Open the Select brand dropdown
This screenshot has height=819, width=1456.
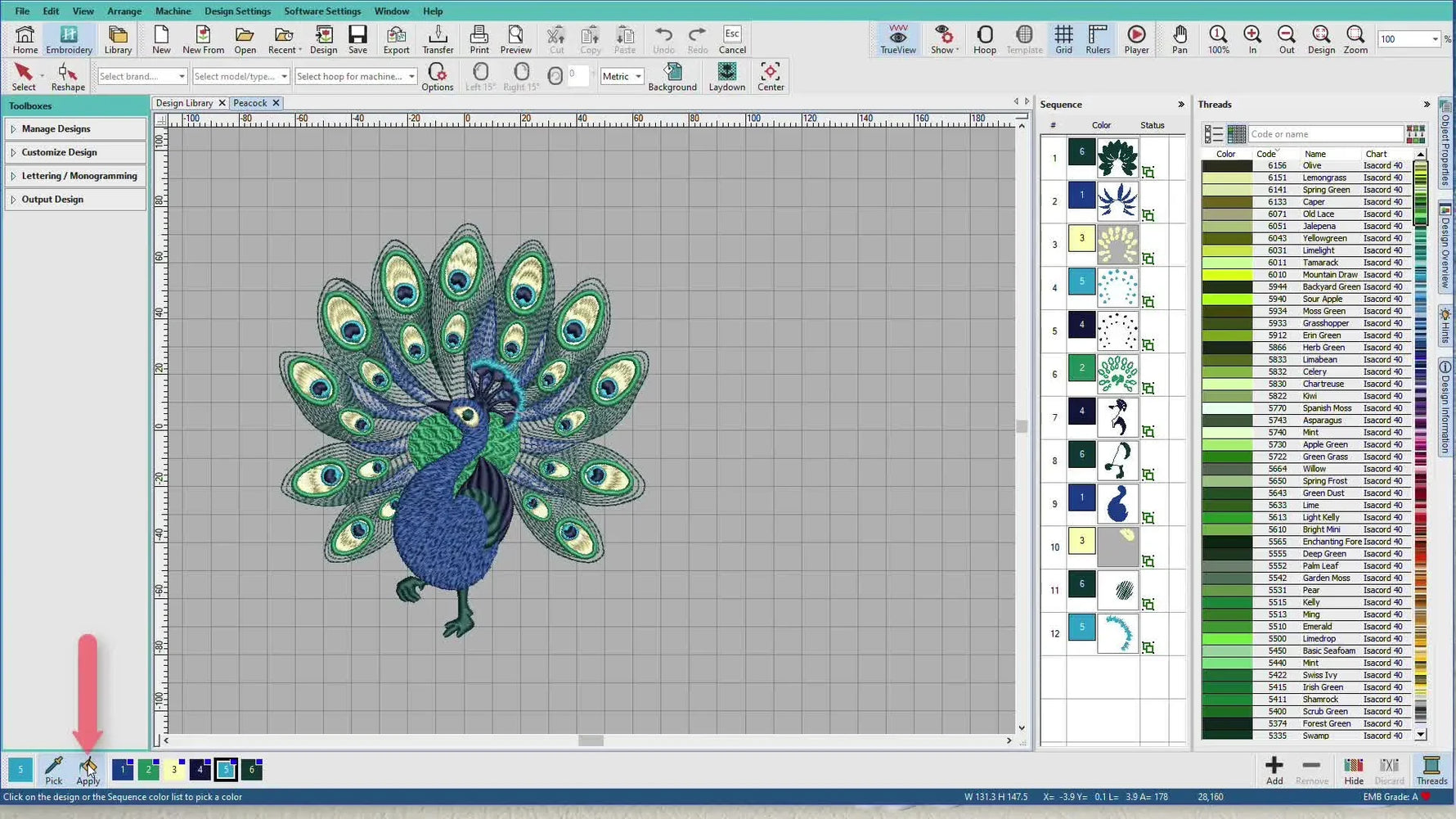[141, 75]
